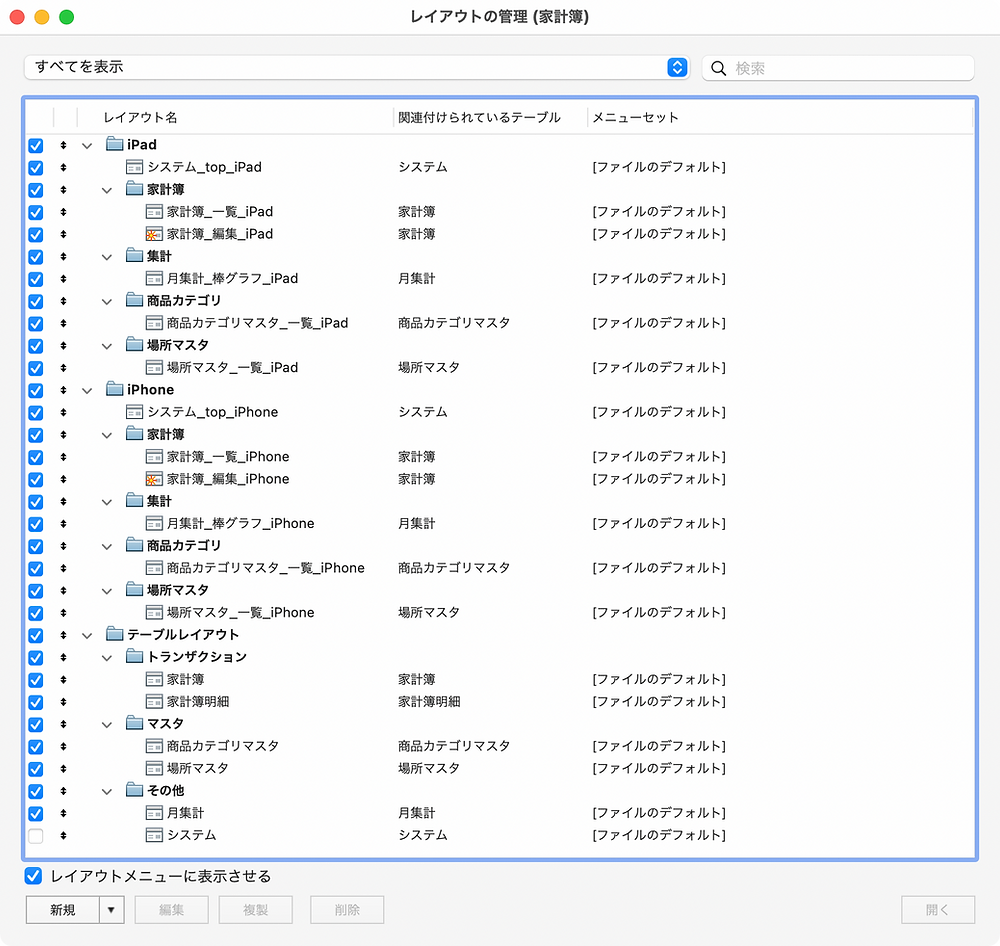
Task: Click the reorder handle for 家計簿明細 row
Action: pos(63,702)
